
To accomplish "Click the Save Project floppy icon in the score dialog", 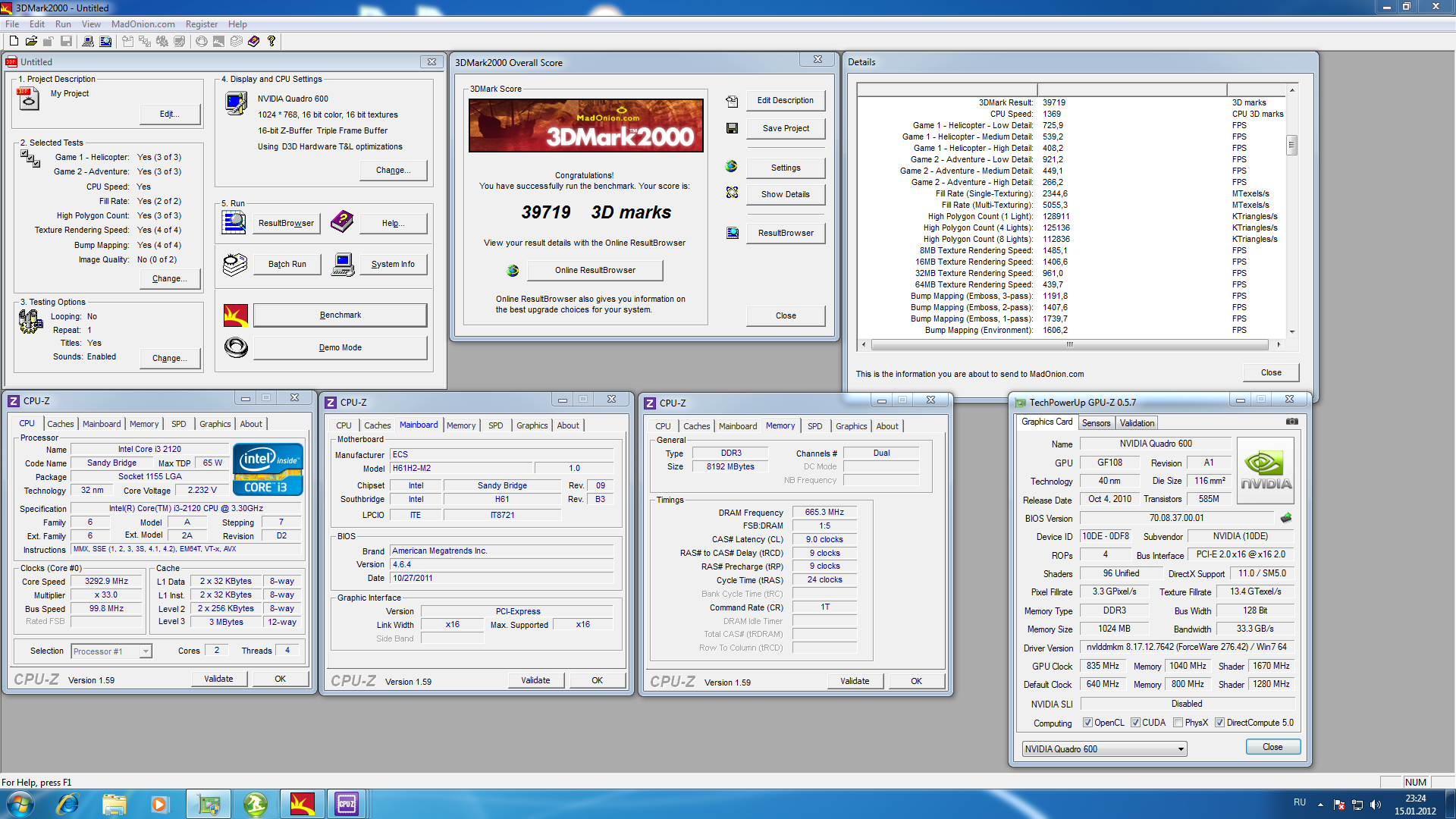I will tap(732, 128).
